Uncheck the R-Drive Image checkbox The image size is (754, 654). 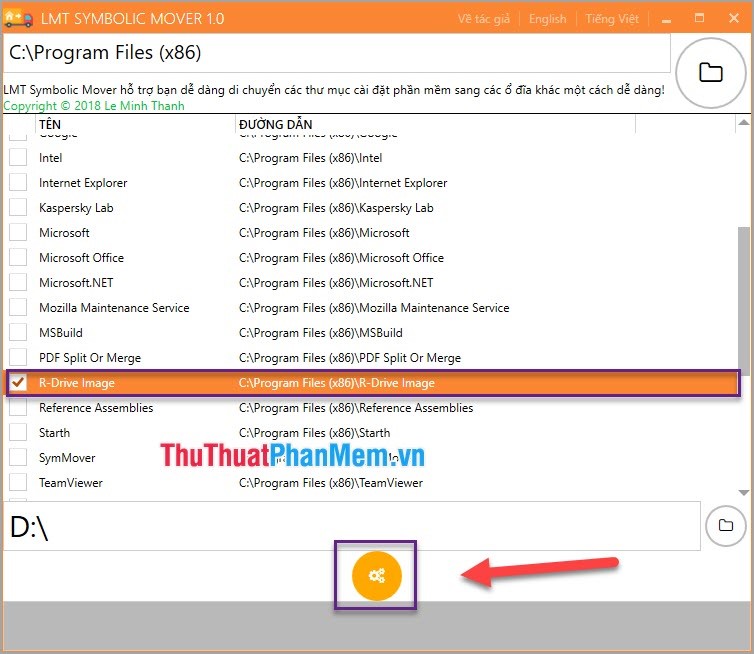[x=18, y=382]
